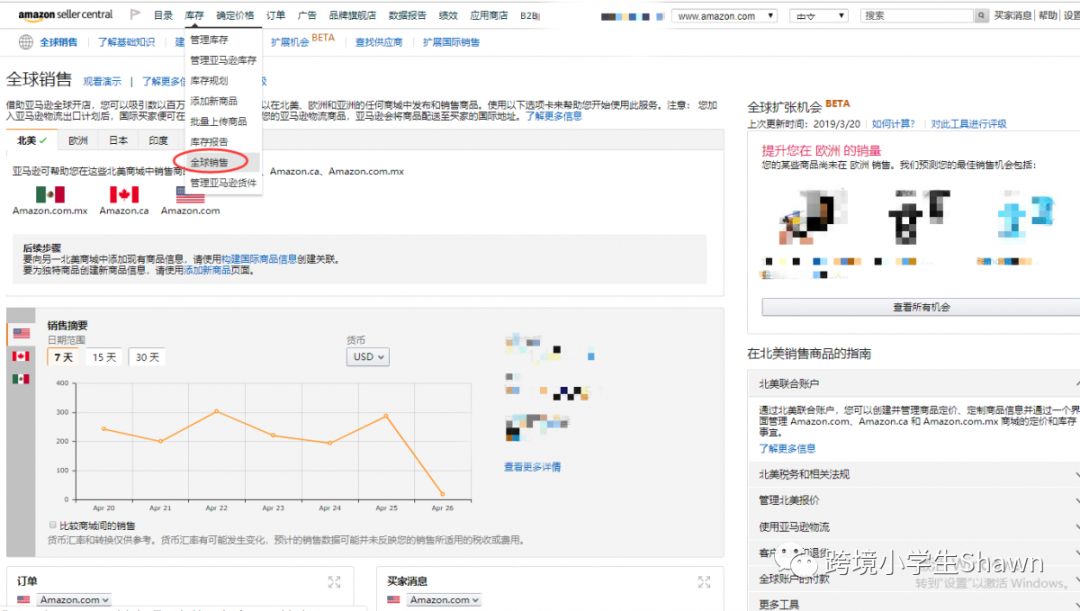Choose 管理亚马逊货件 in the dropdown menu
The image size is (1080, 611).
click(223, 183)
